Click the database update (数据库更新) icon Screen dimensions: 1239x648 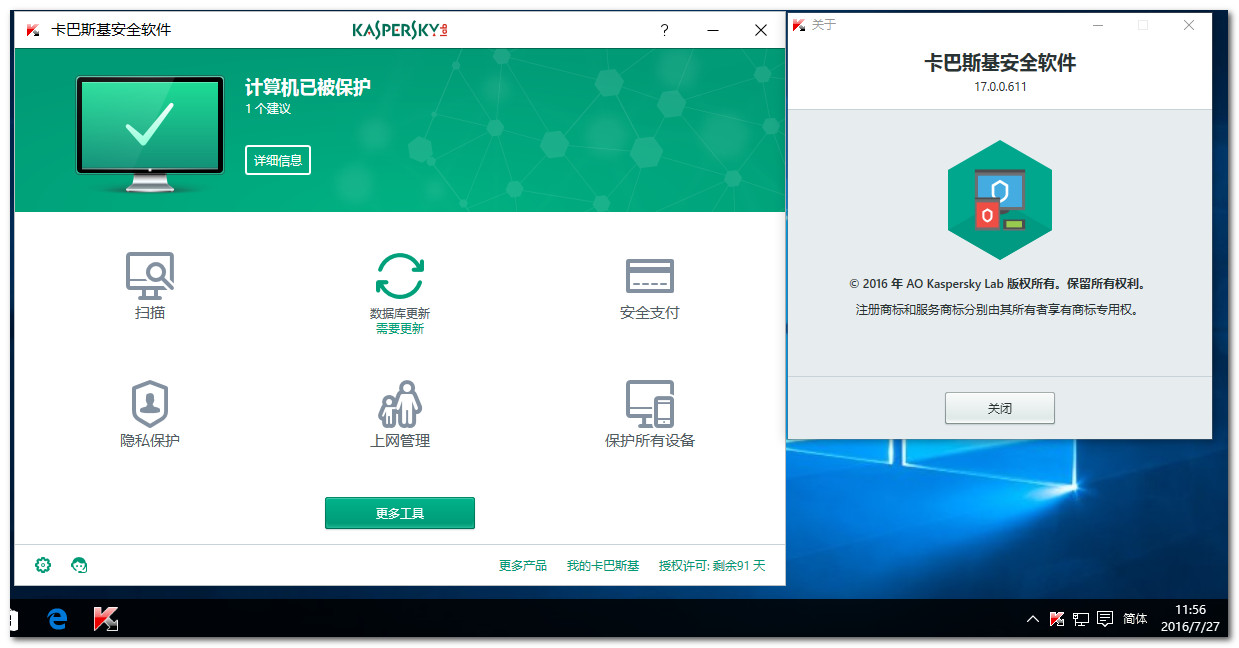(399, 276)
